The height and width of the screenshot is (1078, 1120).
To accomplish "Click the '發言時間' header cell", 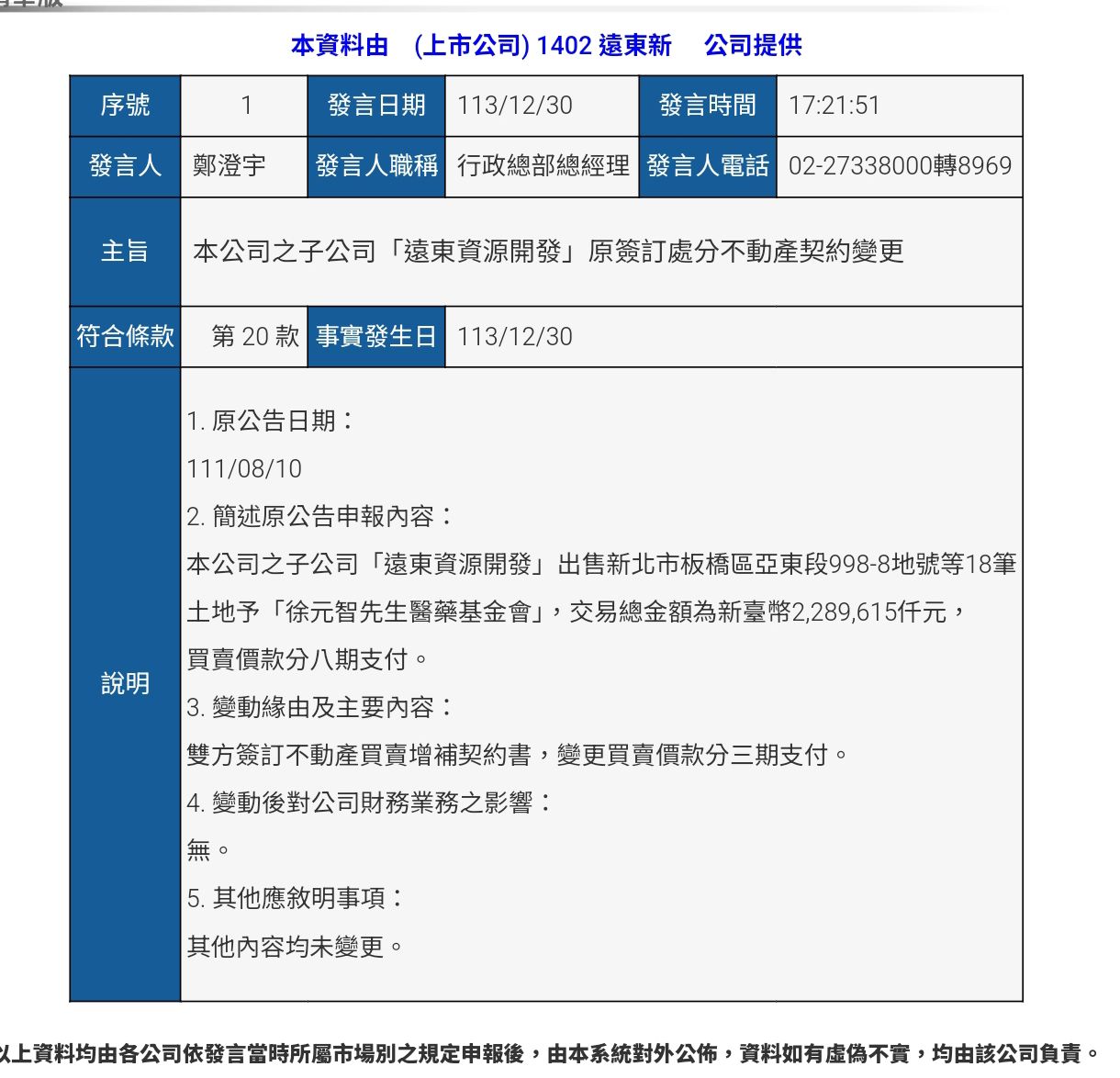I will click(x=708, y=106).
